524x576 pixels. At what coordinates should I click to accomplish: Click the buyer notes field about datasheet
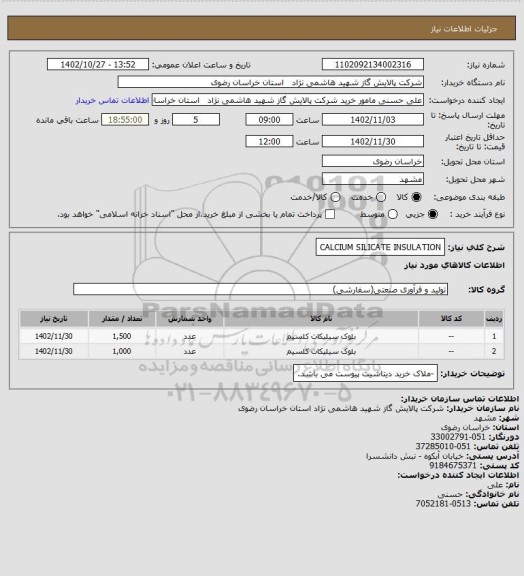coord(366,374)
